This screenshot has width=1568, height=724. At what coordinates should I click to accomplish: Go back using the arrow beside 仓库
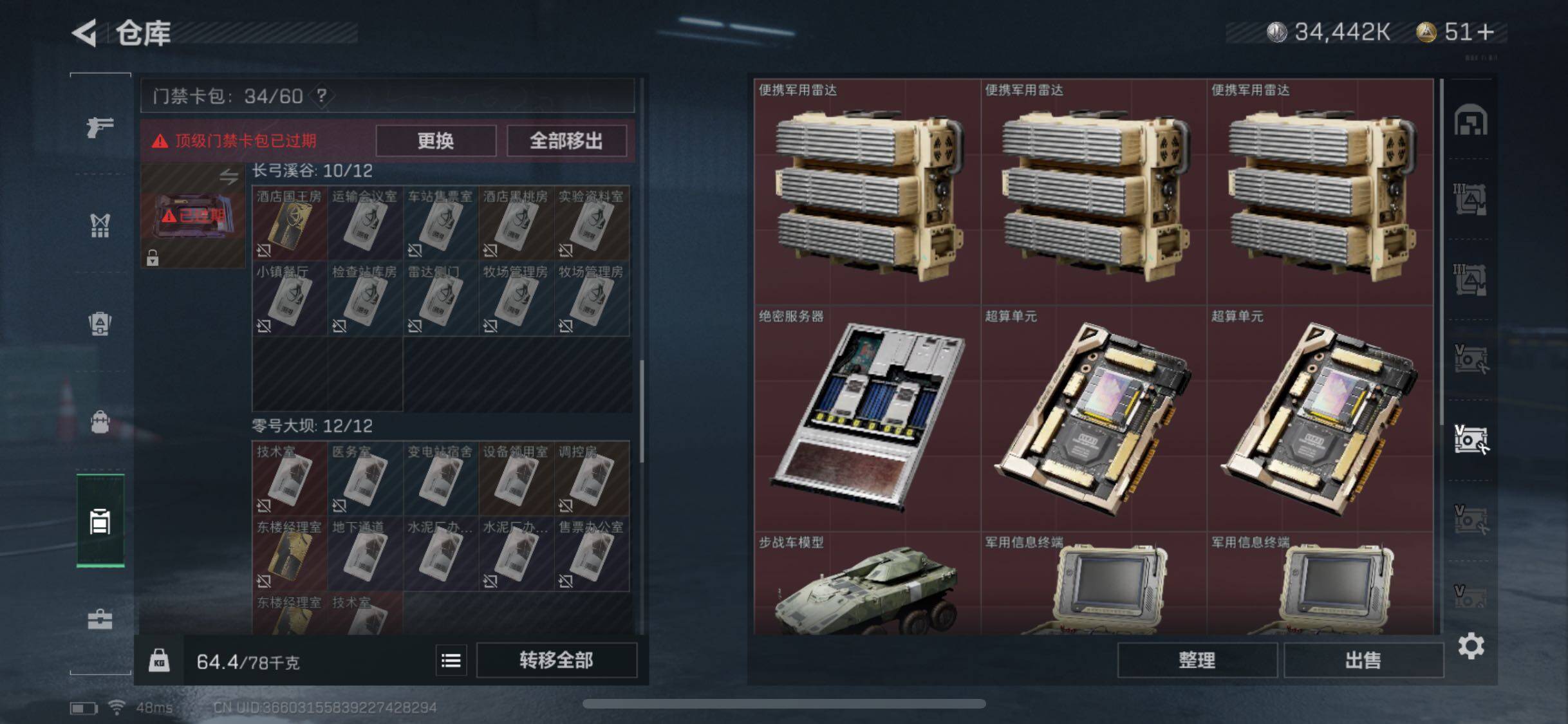pos(84,33)
